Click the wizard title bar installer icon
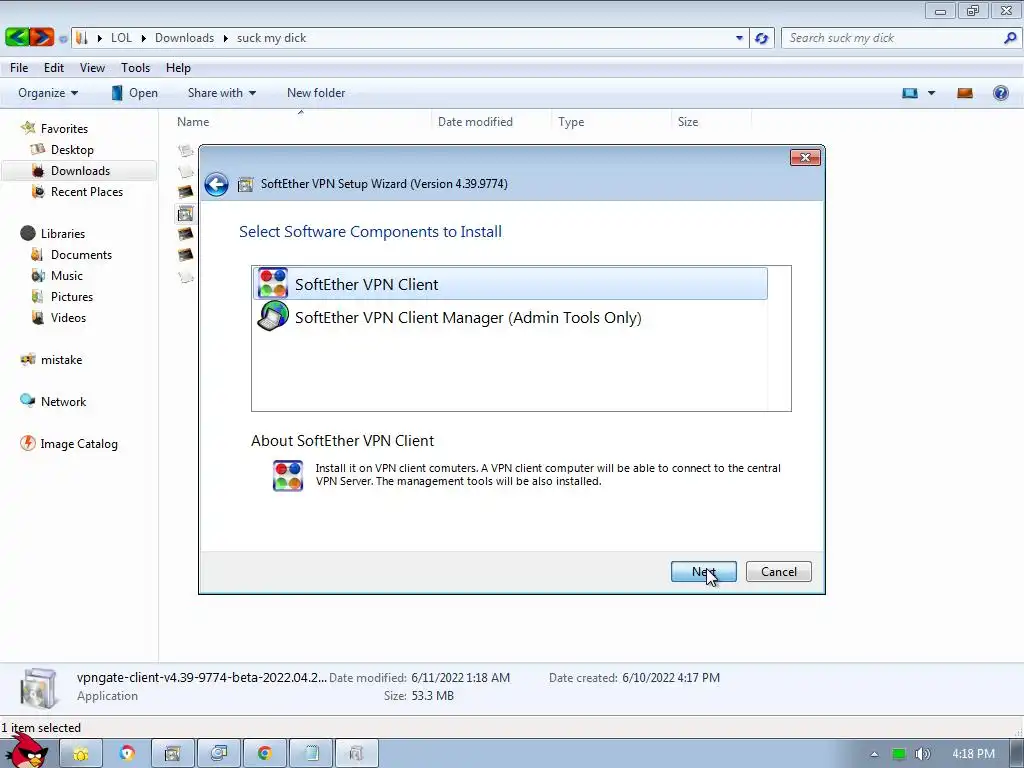Image resolution: width=1024 pixels, height=768 pixels. click(246, 184)
